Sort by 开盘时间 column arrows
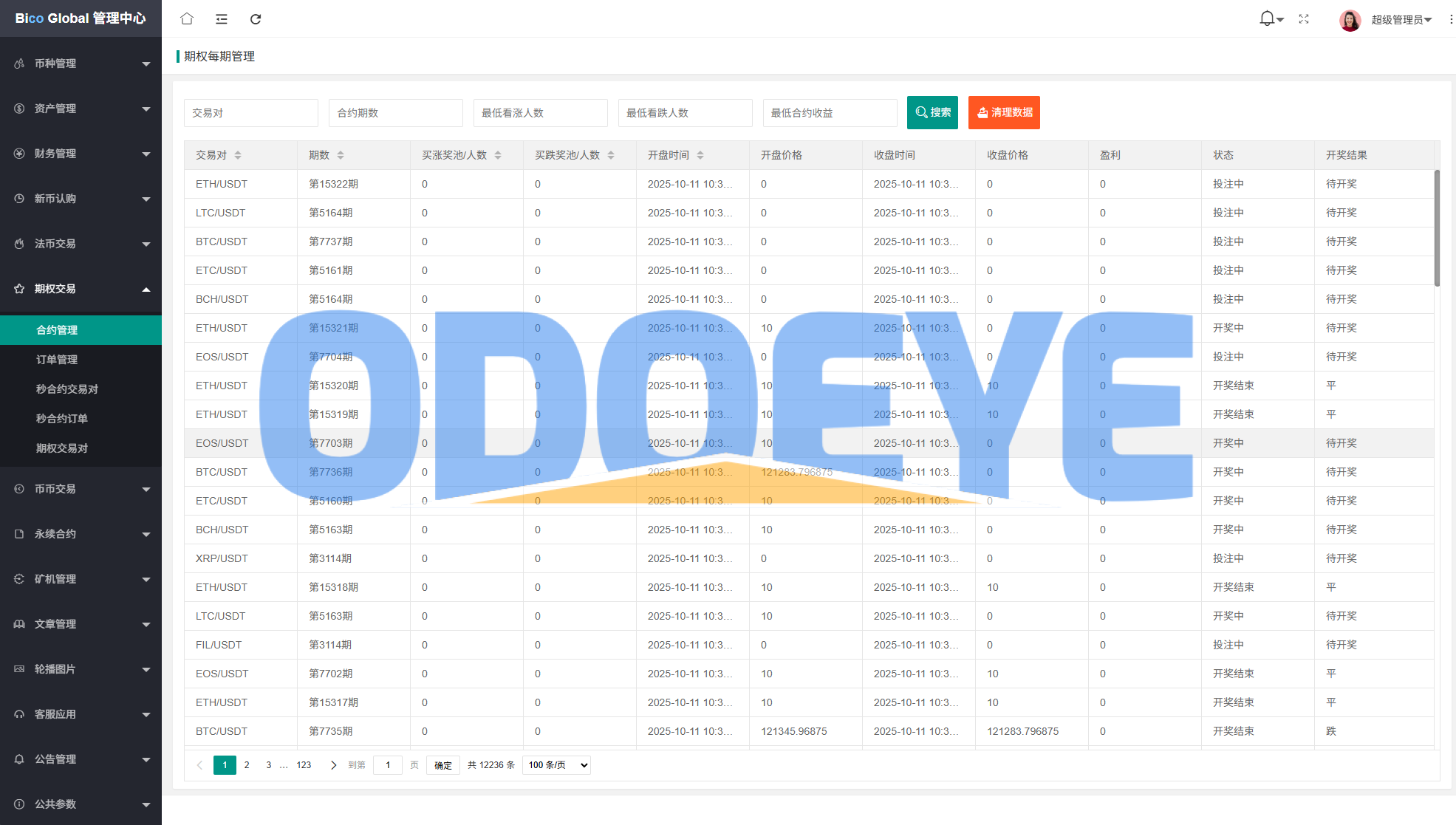1456x825 pixels. tap(700, 155)
